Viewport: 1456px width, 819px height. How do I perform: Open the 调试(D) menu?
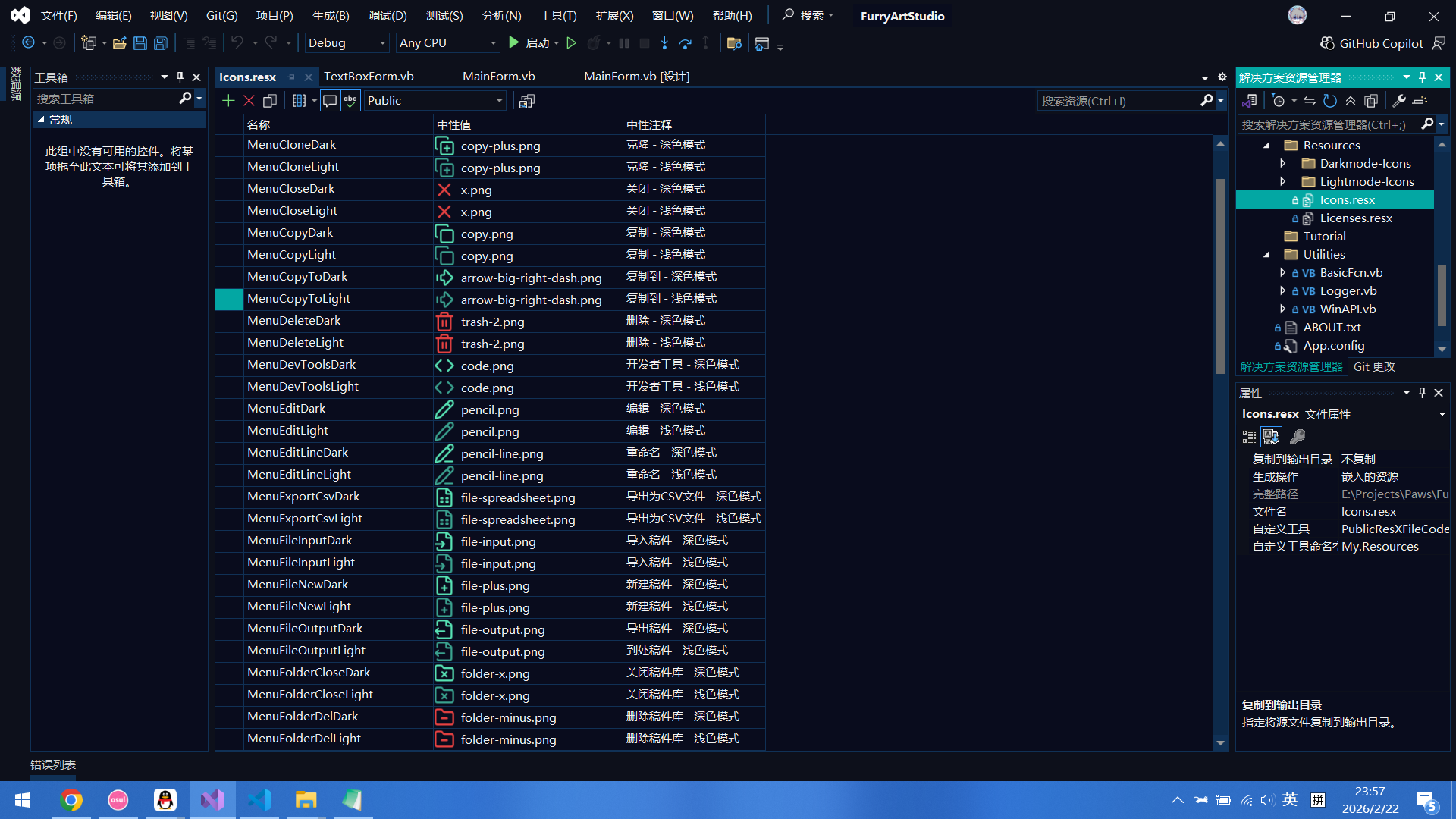387,15
